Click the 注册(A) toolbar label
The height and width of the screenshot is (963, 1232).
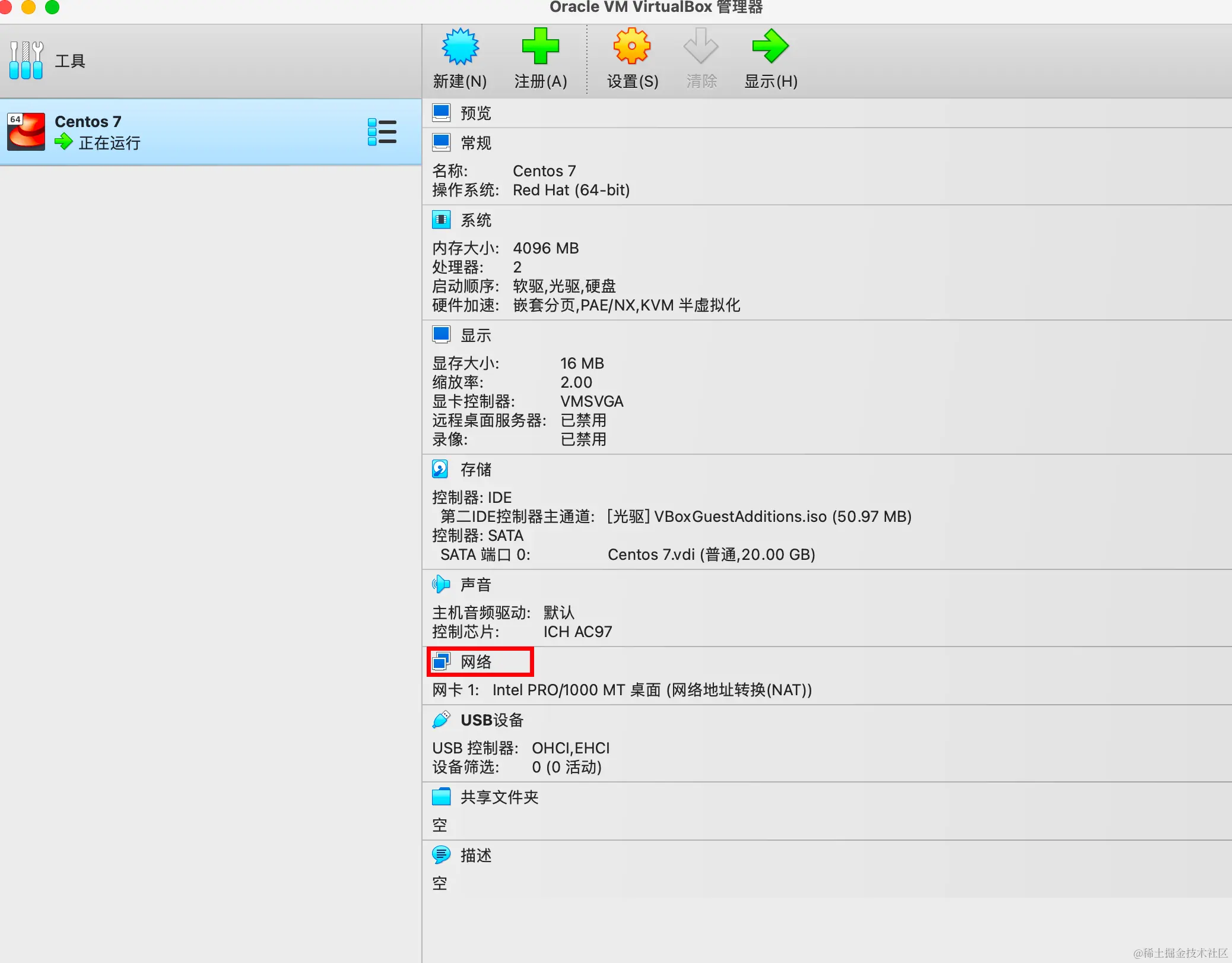541,81
